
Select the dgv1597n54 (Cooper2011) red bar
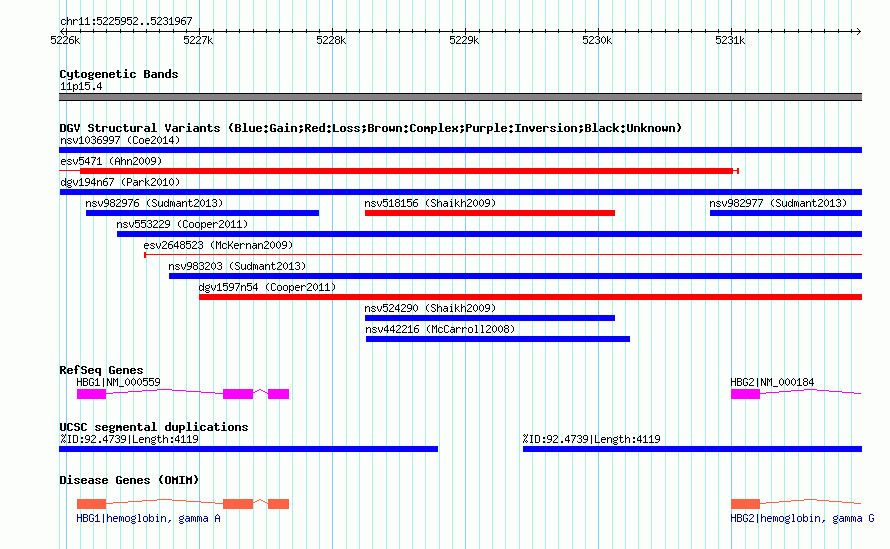531,297
